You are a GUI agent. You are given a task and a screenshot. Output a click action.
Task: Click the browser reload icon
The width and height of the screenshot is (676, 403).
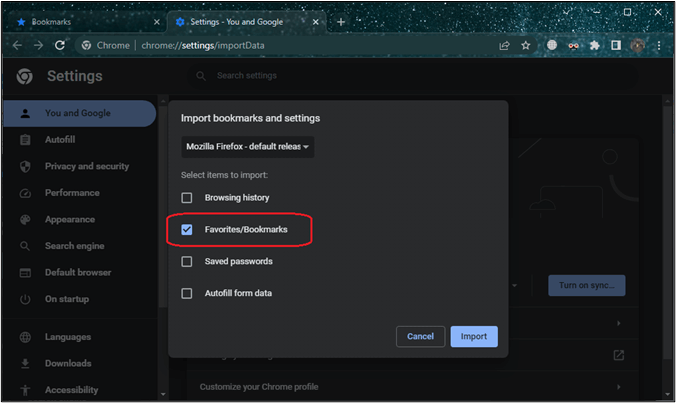click(61, 45)
